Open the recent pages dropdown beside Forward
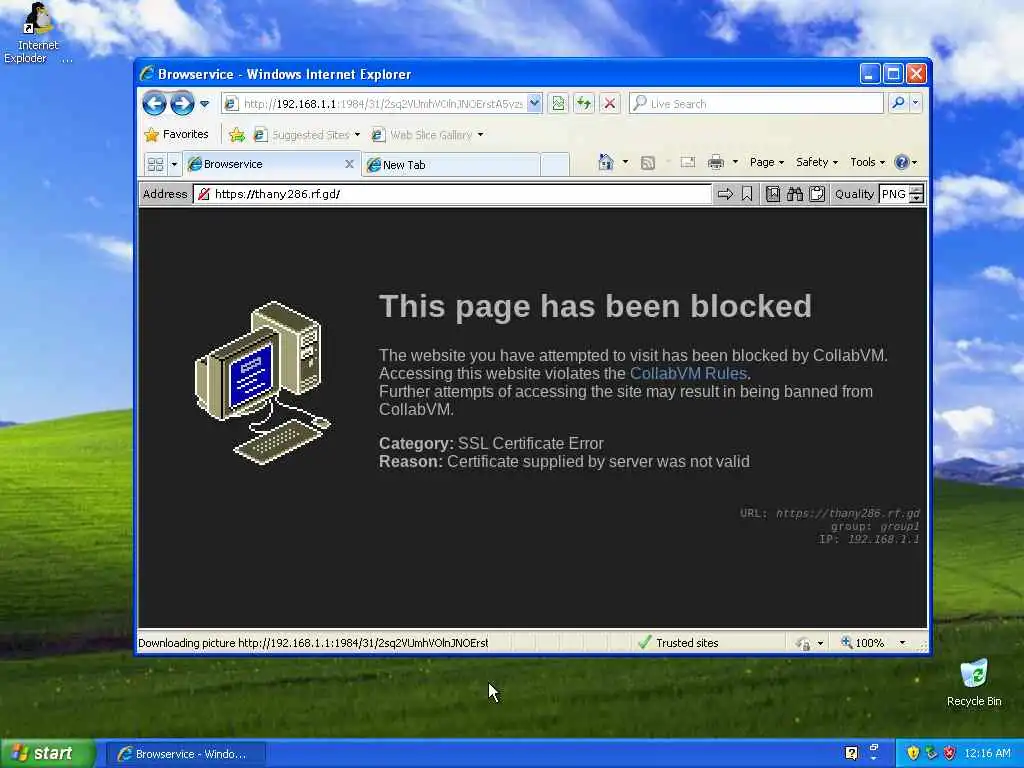1024x768 pixels. point(204,103)
